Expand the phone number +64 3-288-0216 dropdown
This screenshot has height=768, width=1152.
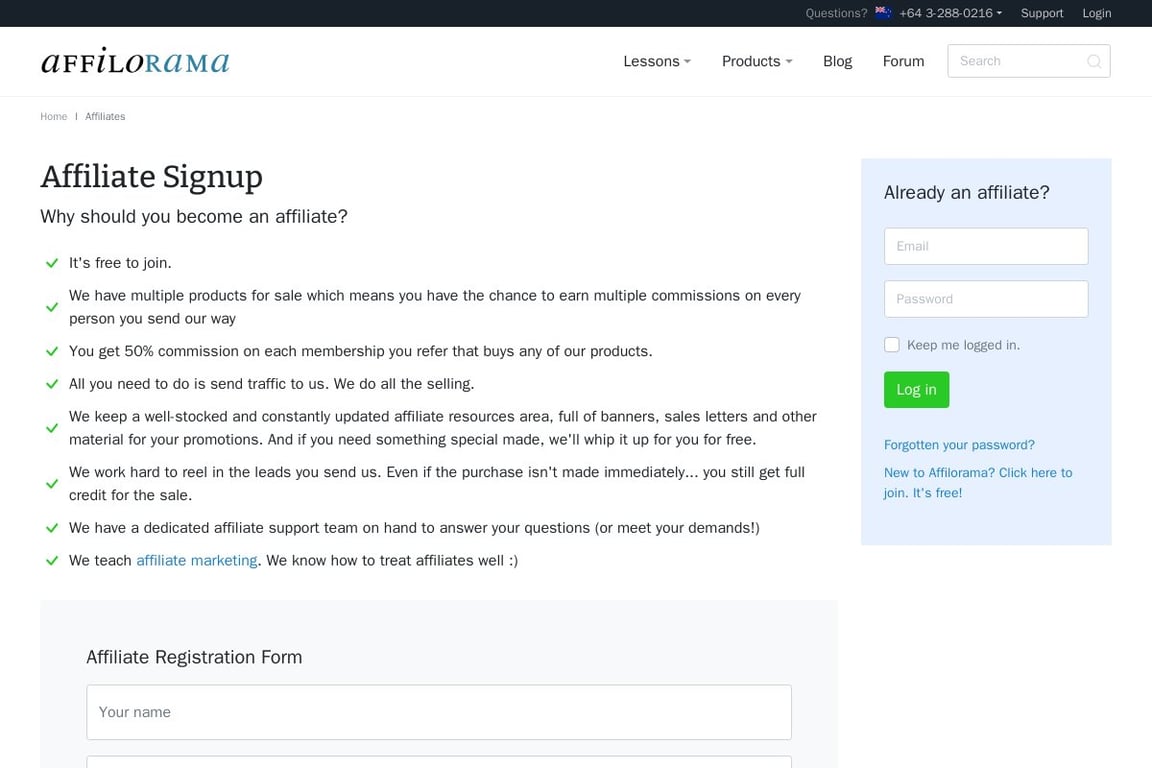950,13
